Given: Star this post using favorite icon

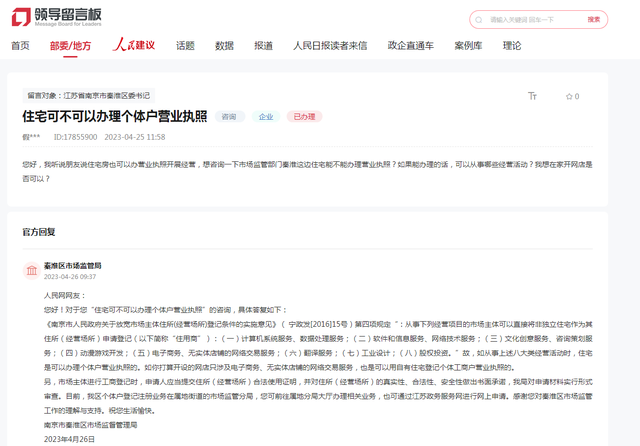Looking at the screenshot, I should pos(569,97).
